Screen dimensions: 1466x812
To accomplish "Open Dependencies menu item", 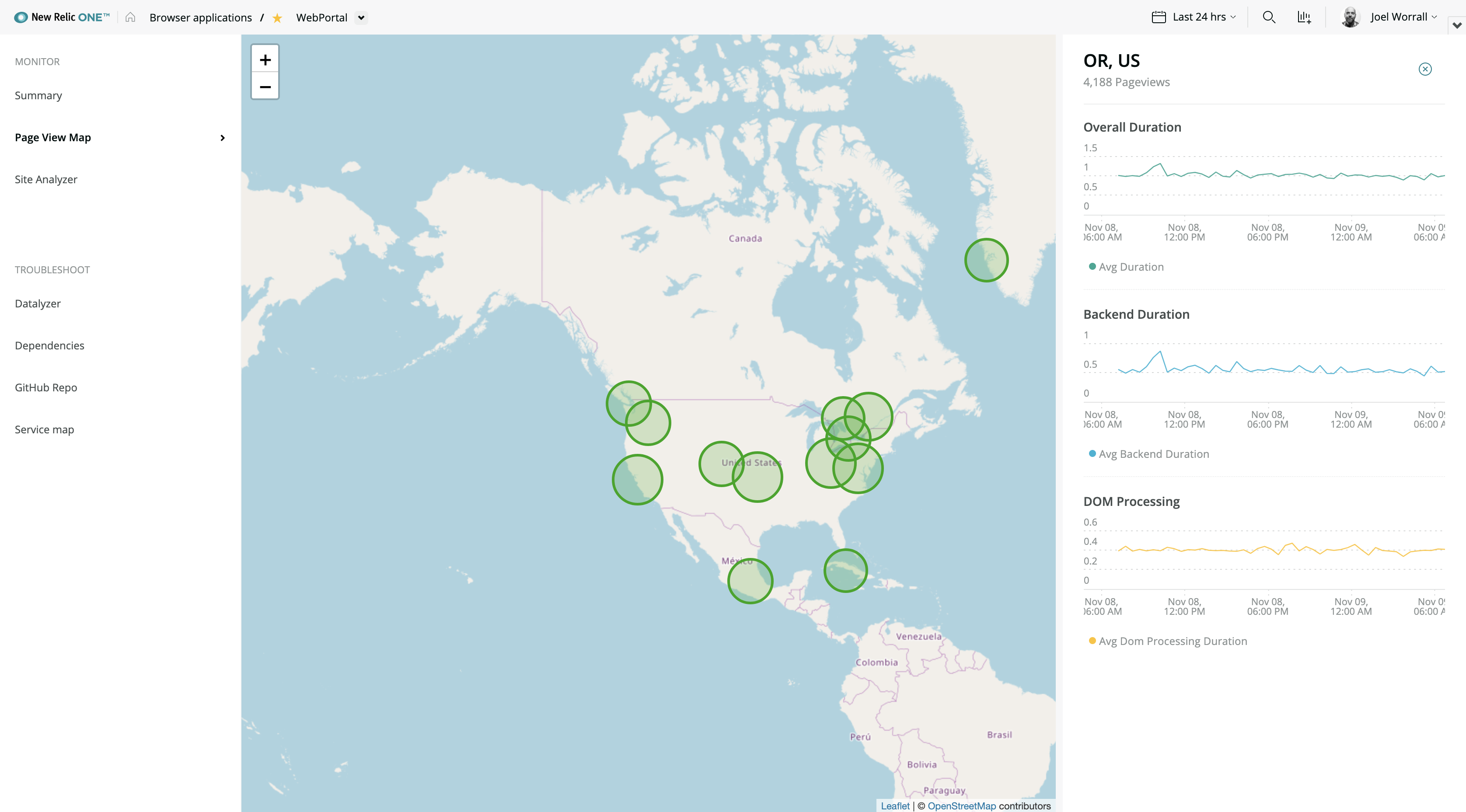I will click(49, 345).
